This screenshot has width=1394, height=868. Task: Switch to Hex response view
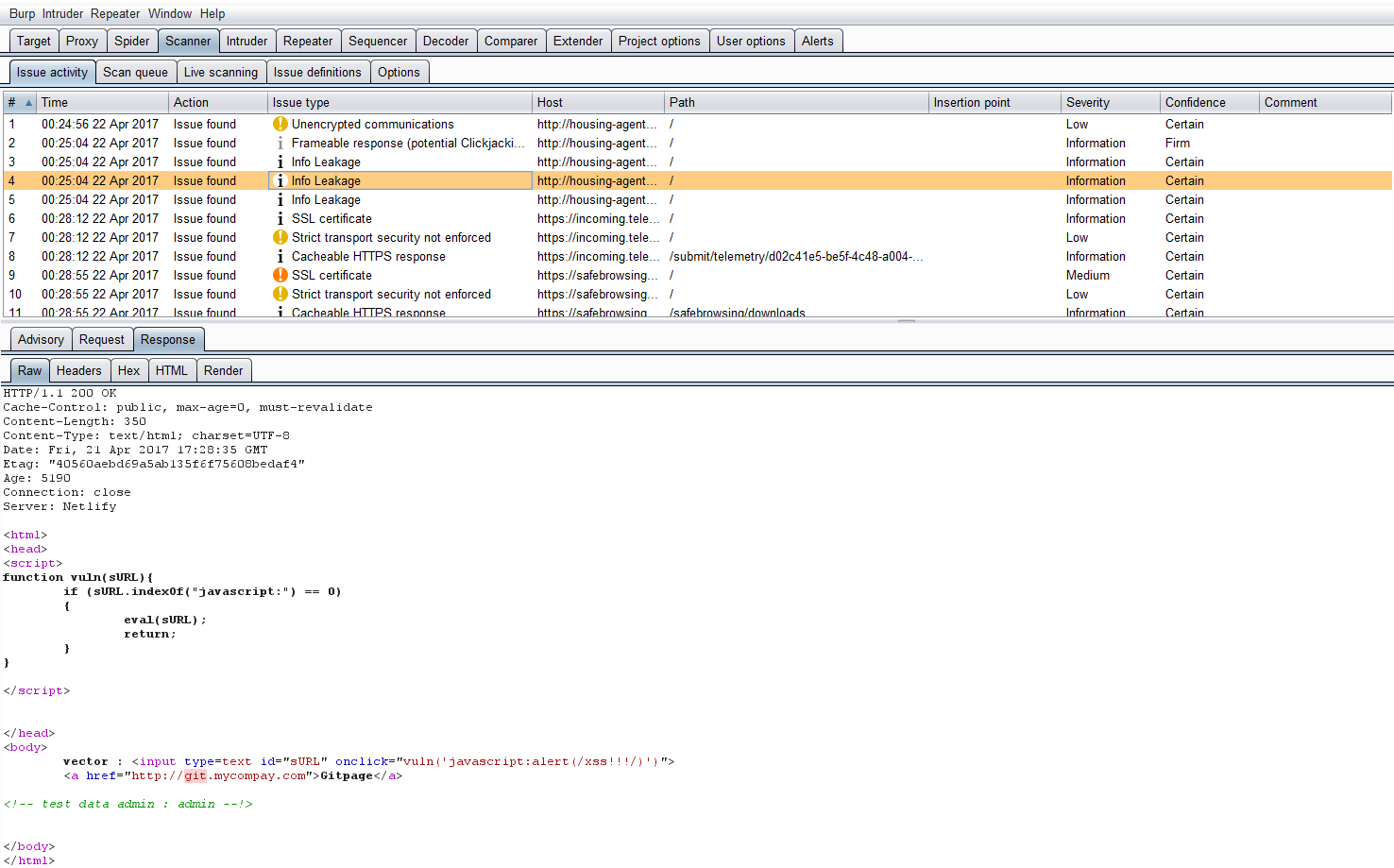[x=129, y=370]
